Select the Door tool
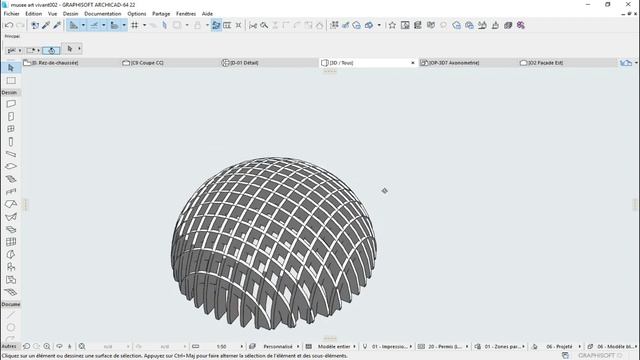The height and width of the screenshot is (360, 640). [11, 117]
